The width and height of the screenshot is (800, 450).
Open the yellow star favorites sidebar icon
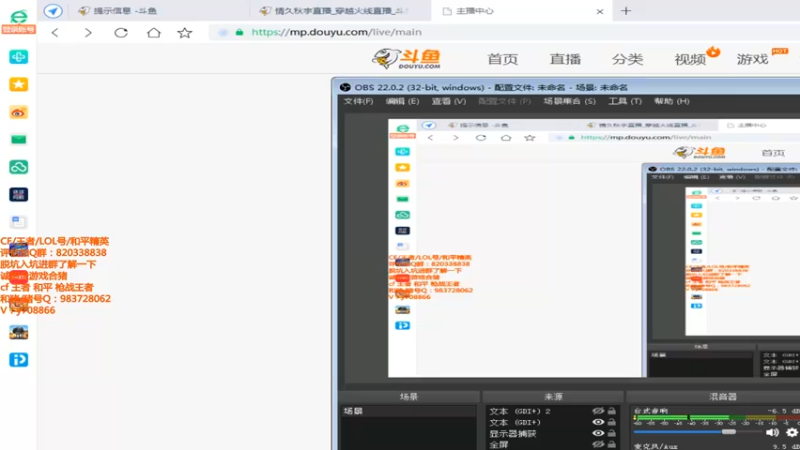click(x=18, y=84)
